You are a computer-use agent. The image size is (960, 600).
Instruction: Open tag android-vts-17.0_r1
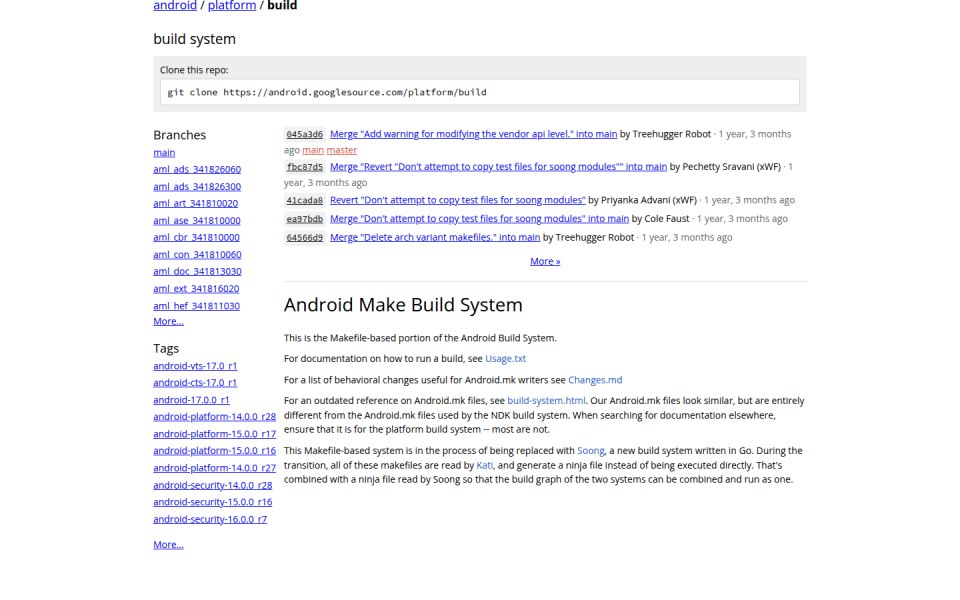195,366
